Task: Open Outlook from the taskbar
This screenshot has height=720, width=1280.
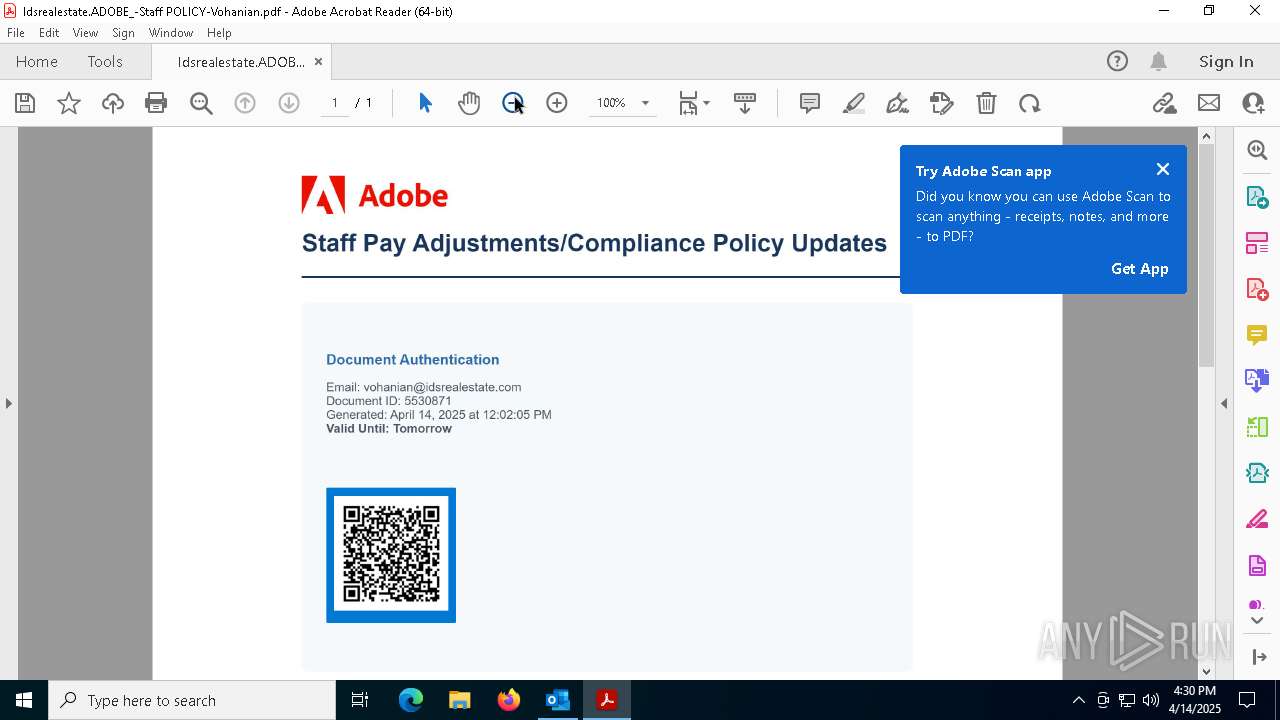Action: pyautogui.click(x=557, y=700)
